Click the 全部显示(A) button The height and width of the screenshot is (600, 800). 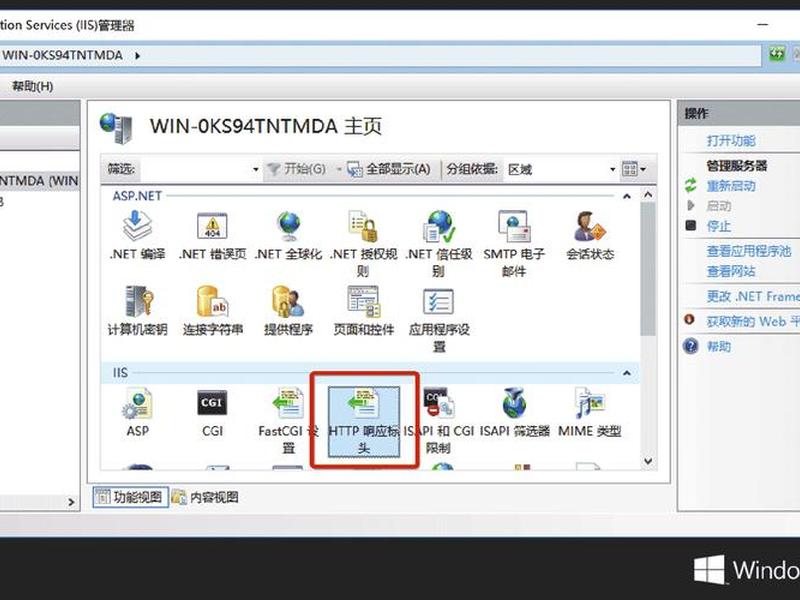coord(389,169)
